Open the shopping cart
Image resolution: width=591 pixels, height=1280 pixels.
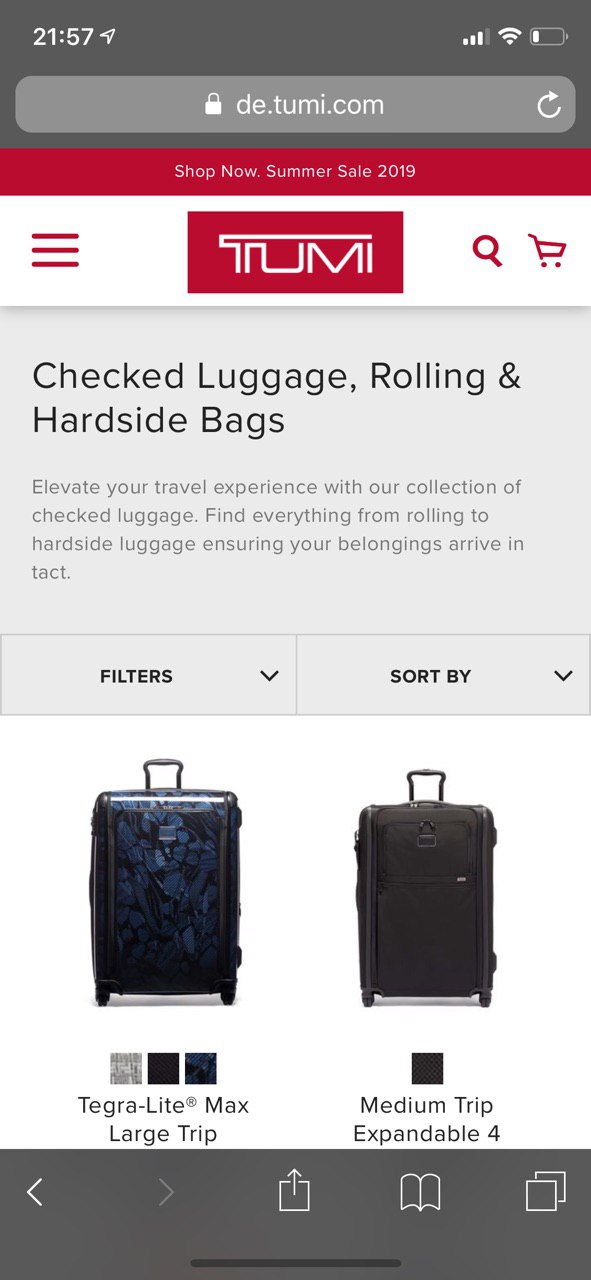point(546,250)
